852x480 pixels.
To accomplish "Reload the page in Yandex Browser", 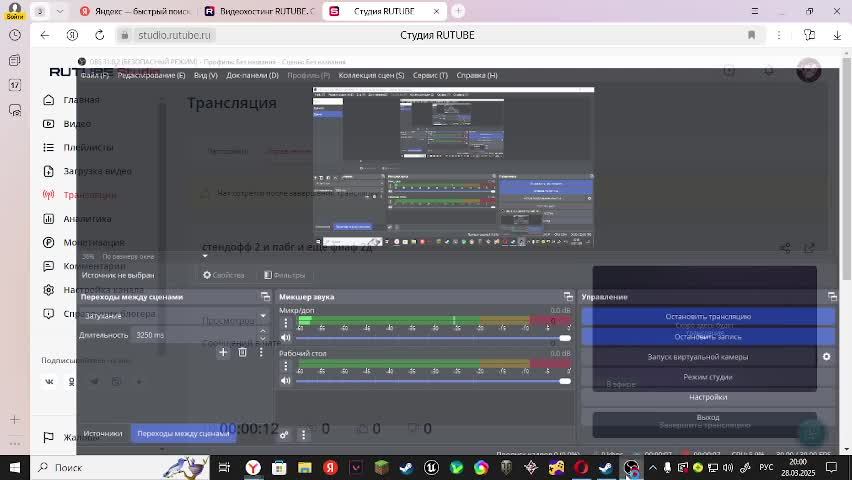I will point(99,35).
